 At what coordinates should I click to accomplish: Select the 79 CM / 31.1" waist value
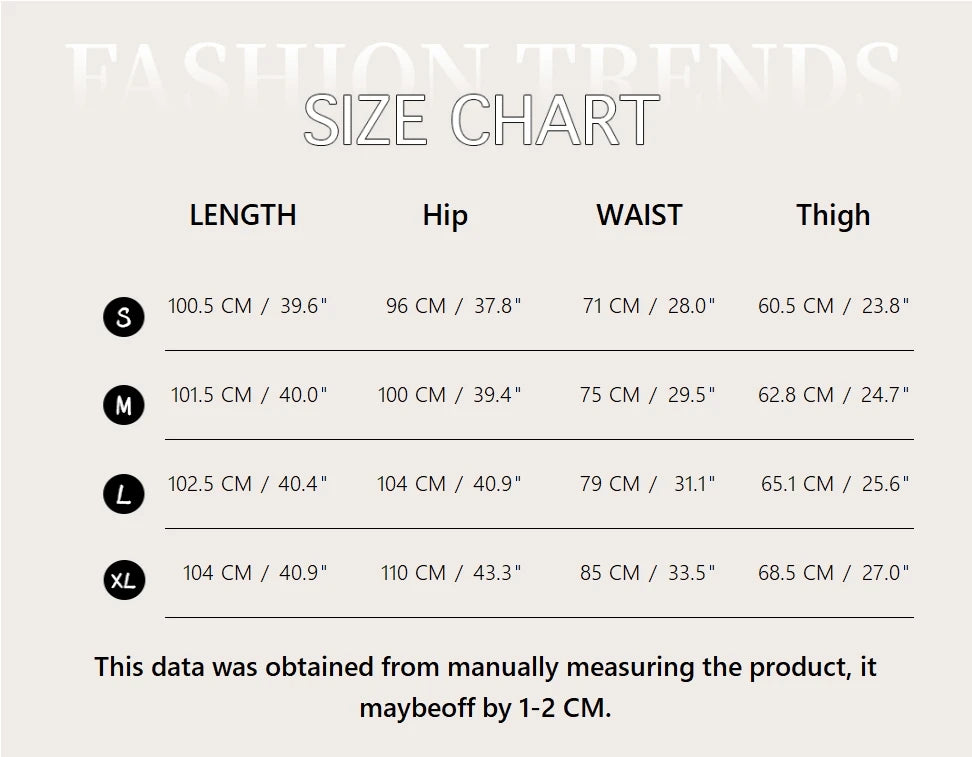point(648,484)
